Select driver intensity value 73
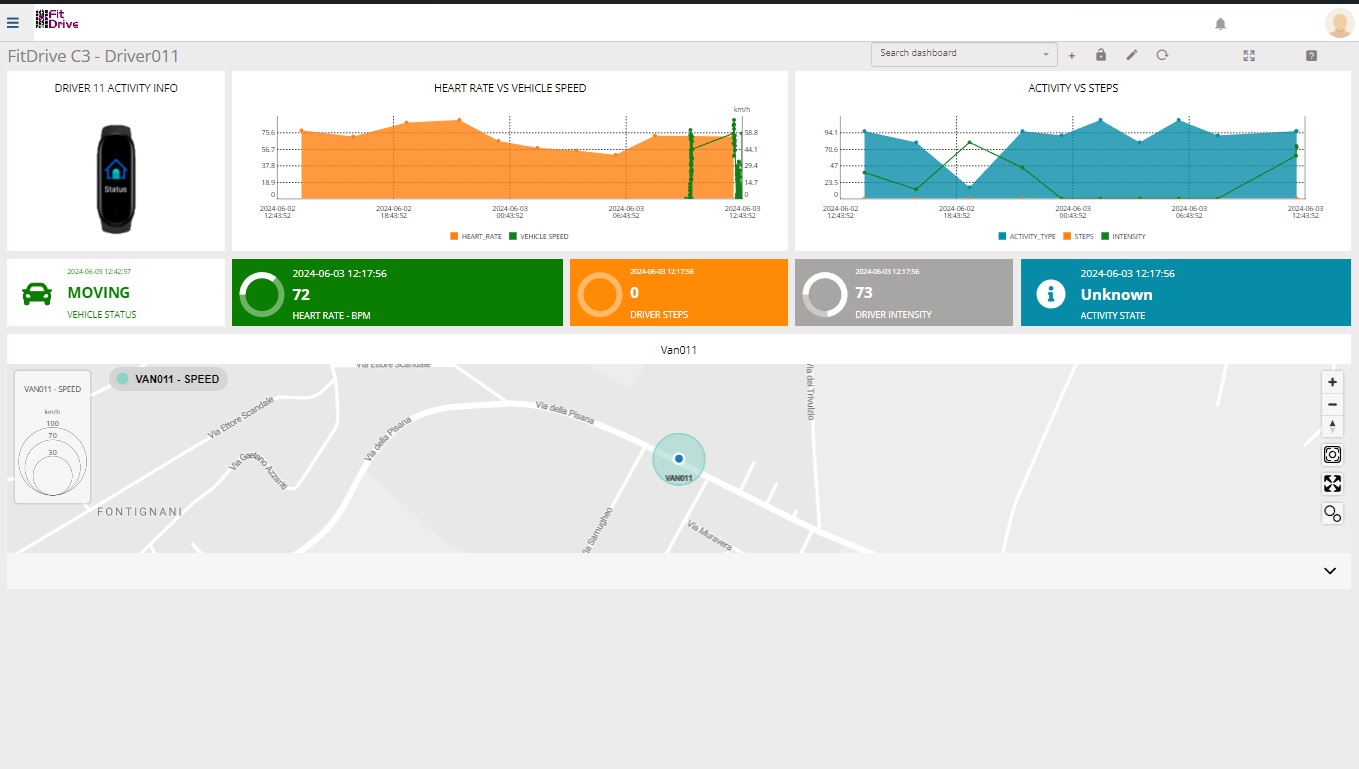Screen dimensions: 1359x769 pyautogui.click(x=864, y=293)
